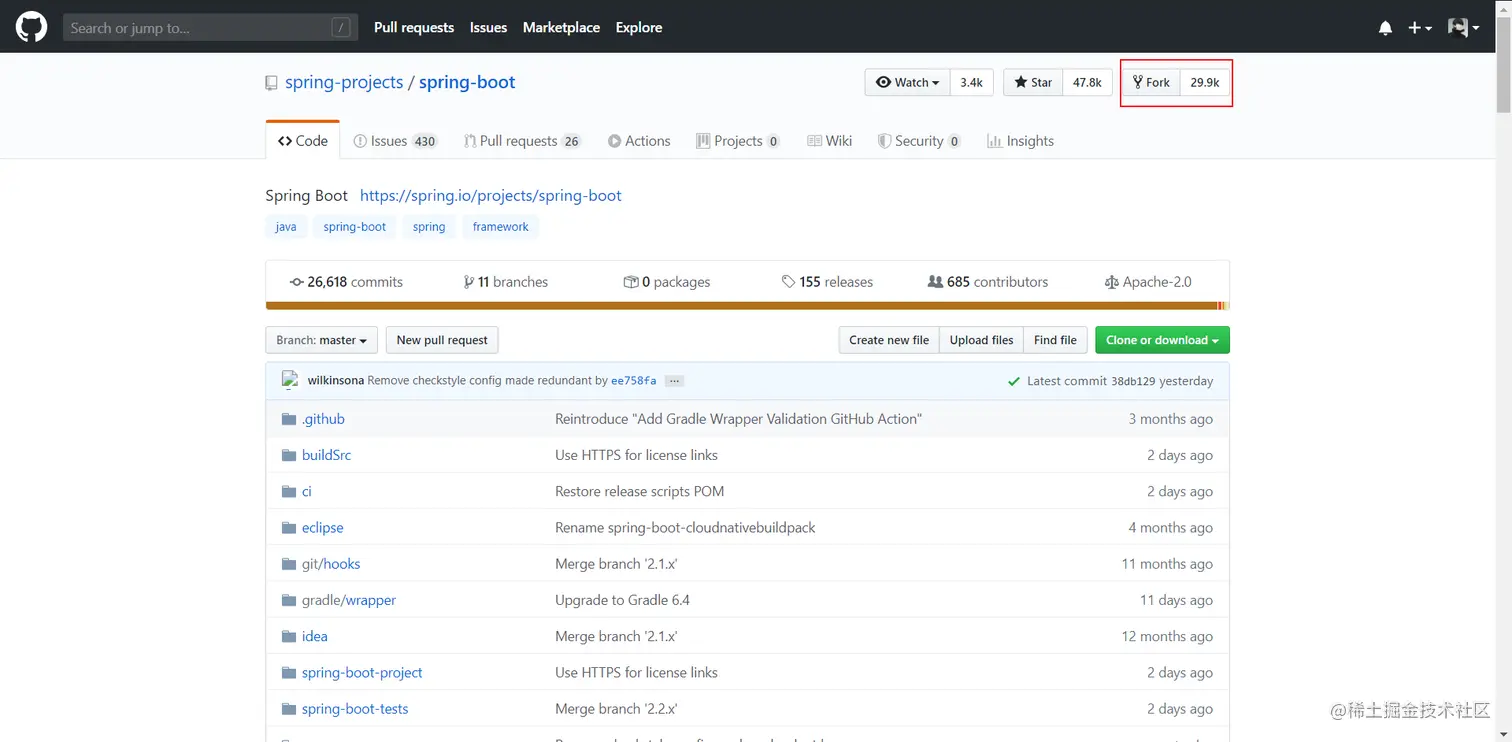
Task: Select the spring topic tag
Action: click(x=429, y=227)
